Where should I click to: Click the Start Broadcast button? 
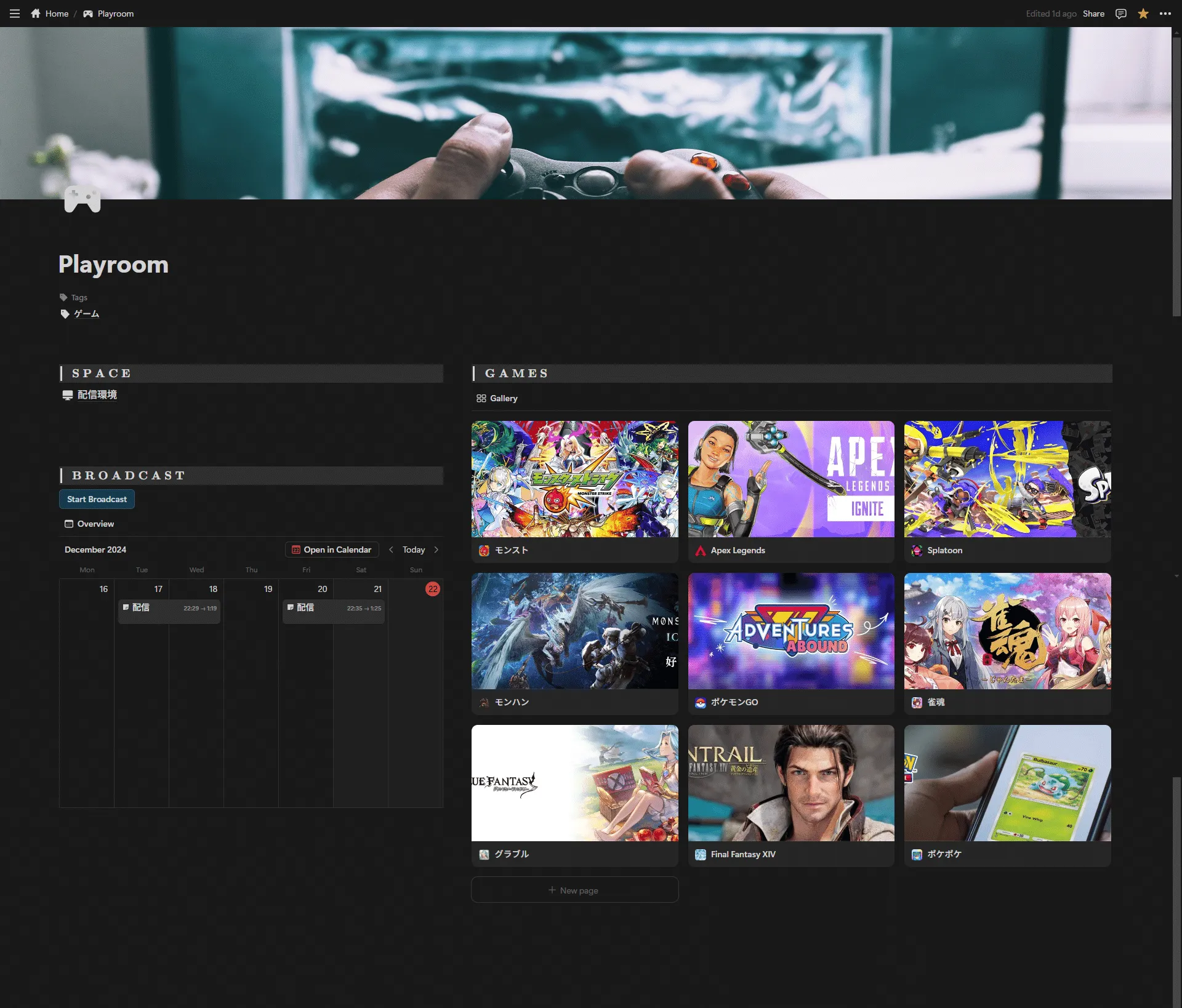[x=97, y=499]
